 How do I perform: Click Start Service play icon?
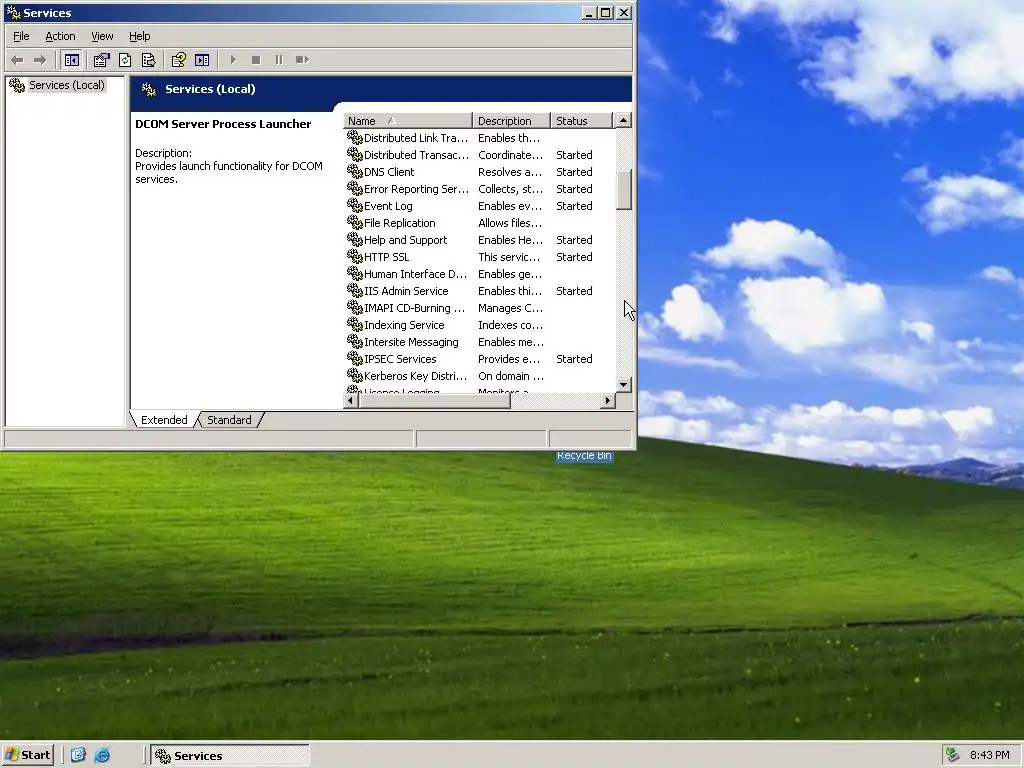point(233,60)
